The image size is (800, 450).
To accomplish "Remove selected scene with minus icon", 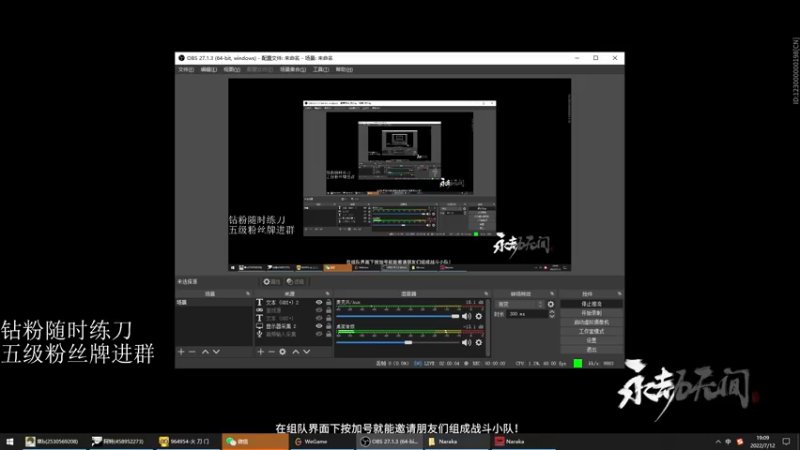I will (x=192, y=352).
